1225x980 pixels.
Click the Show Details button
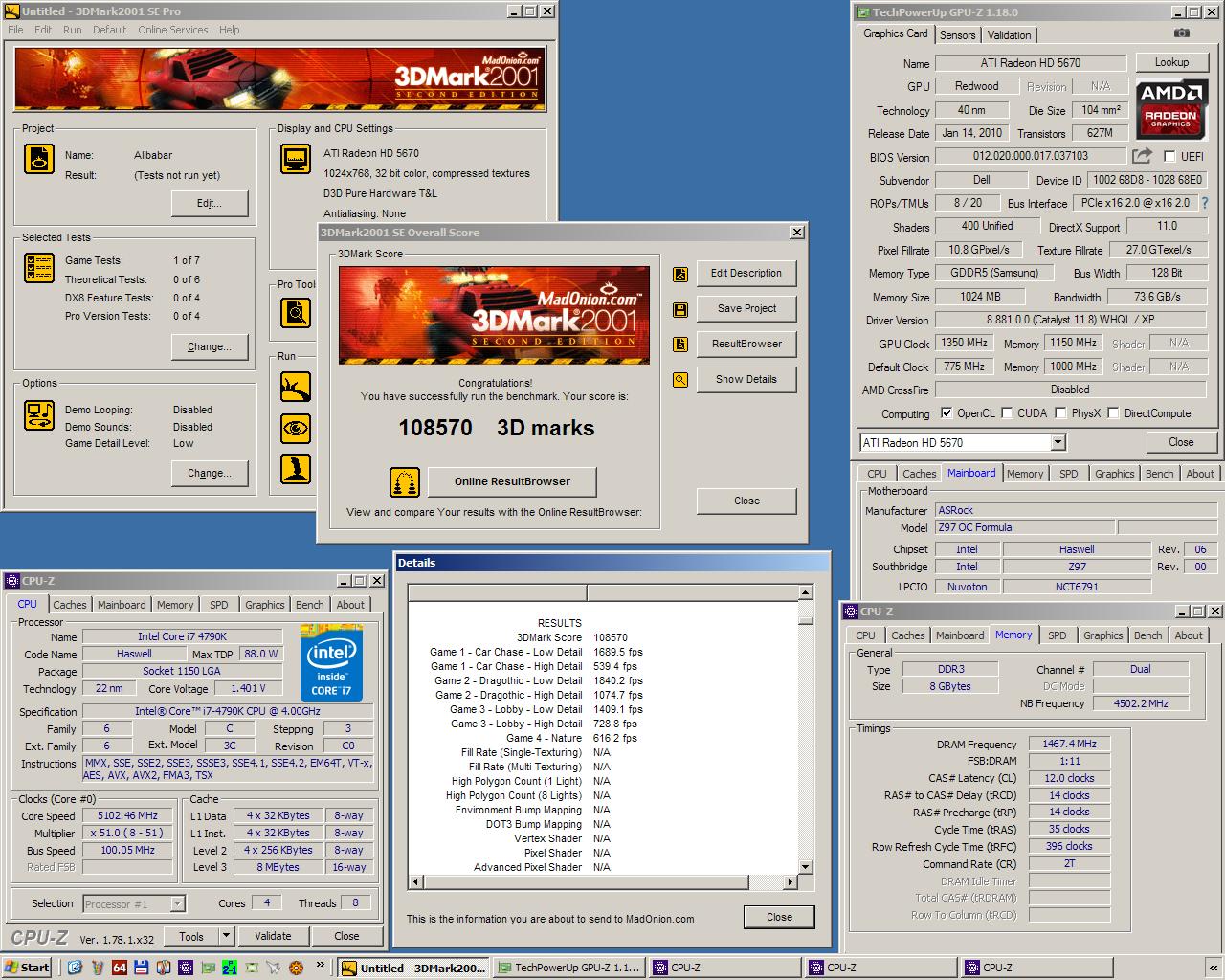746,380
